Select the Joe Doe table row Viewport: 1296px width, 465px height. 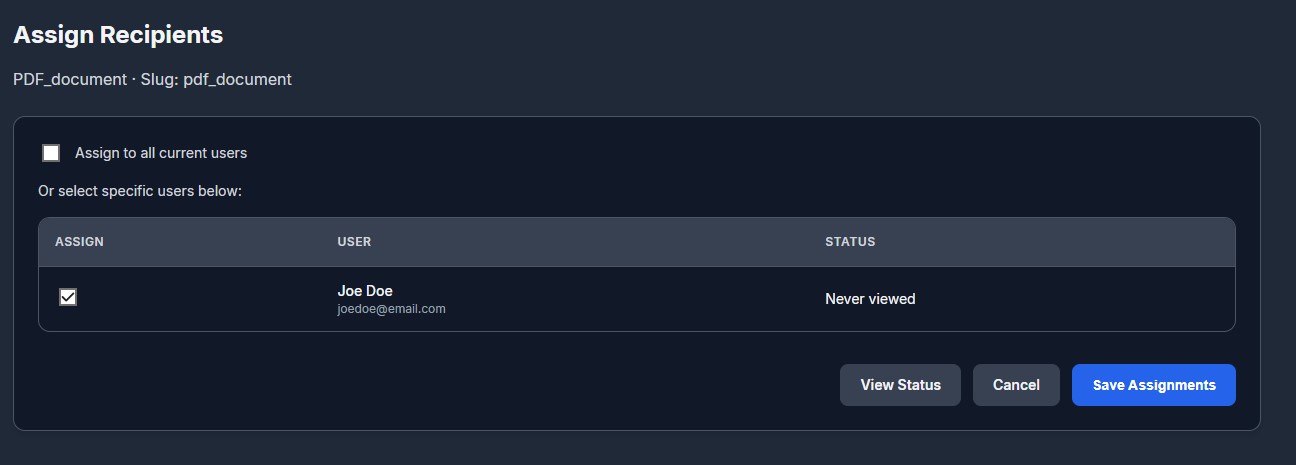pos(637,299)
